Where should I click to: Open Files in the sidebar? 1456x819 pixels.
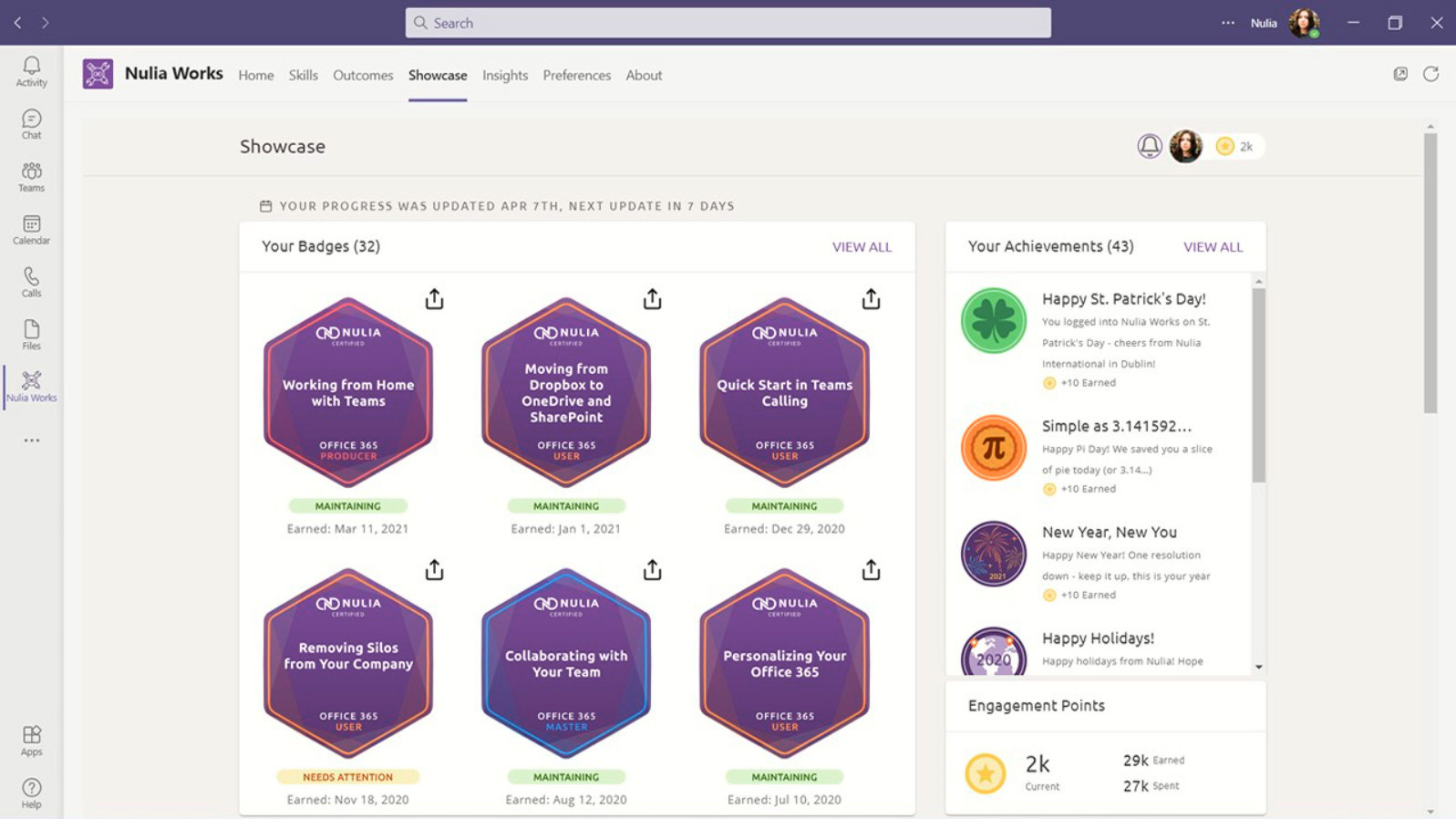[31, 335]
